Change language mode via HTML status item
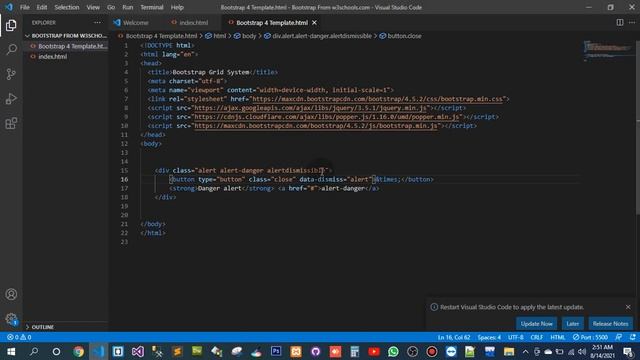The image size is (640, 360). tap(558, 337)
